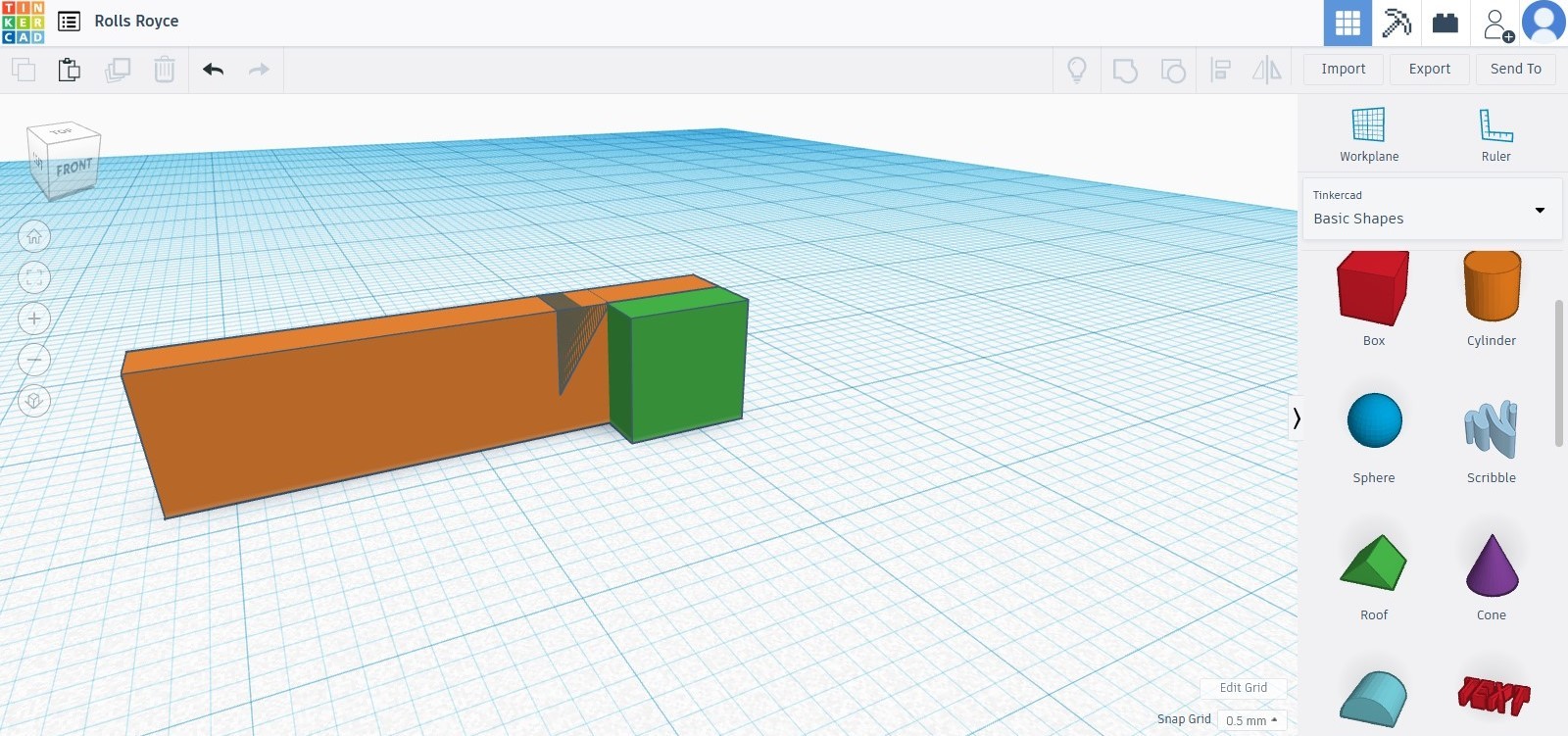
Task: Open the Tinkercad logo home
Action: 24,22
